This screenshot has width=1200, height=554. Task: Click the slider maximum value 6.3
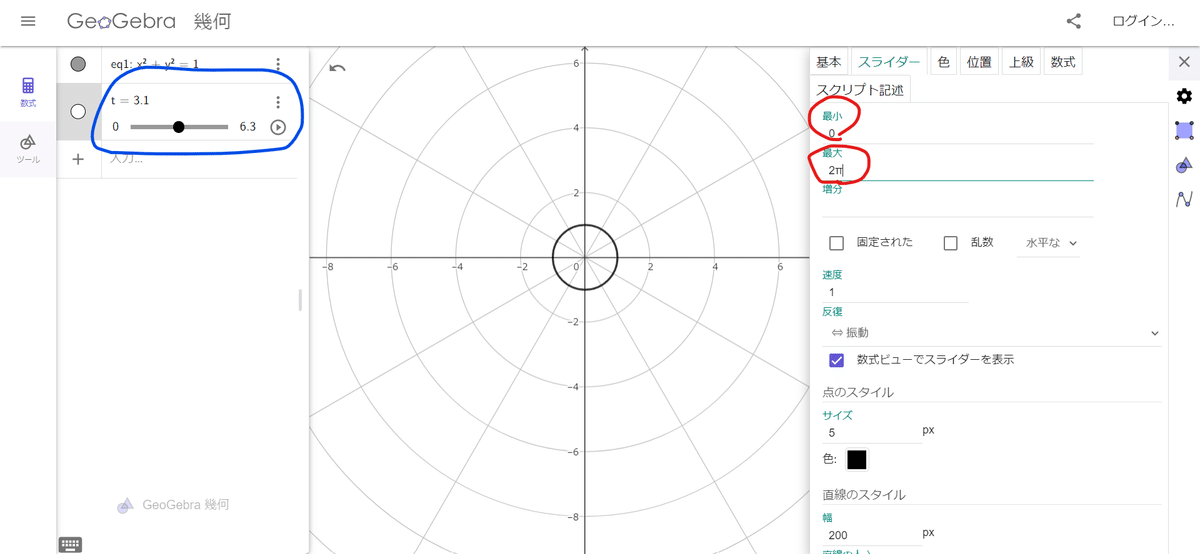[248, 127]
